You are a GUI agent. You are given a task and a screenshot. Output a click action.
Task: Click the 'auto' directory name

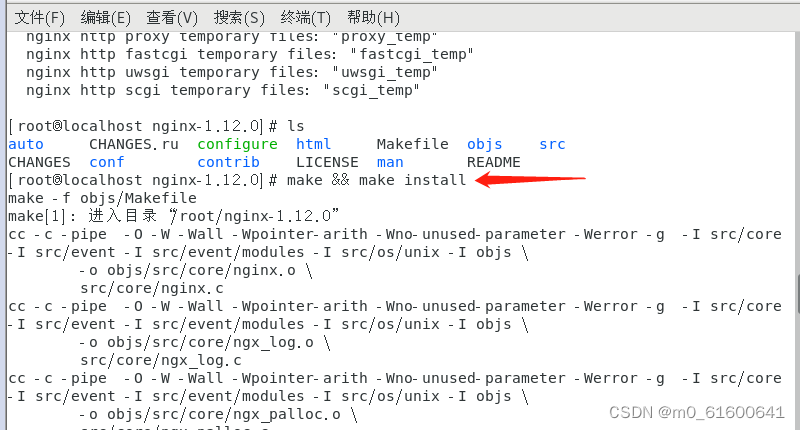(26, 144)
